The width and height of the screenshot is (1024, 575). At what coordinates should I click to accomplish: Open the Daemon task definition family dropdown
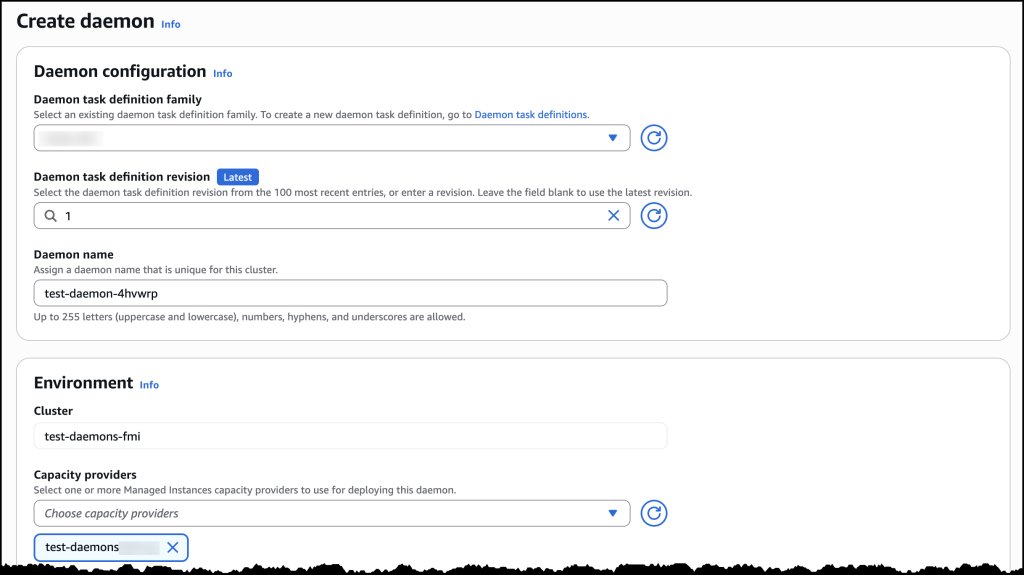tap(320, 138)
